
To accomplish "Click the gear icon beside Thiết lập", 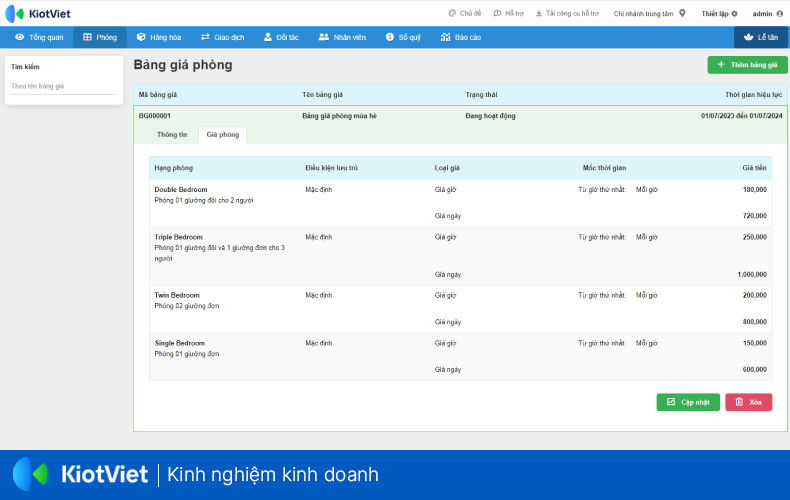I will 735,14.
